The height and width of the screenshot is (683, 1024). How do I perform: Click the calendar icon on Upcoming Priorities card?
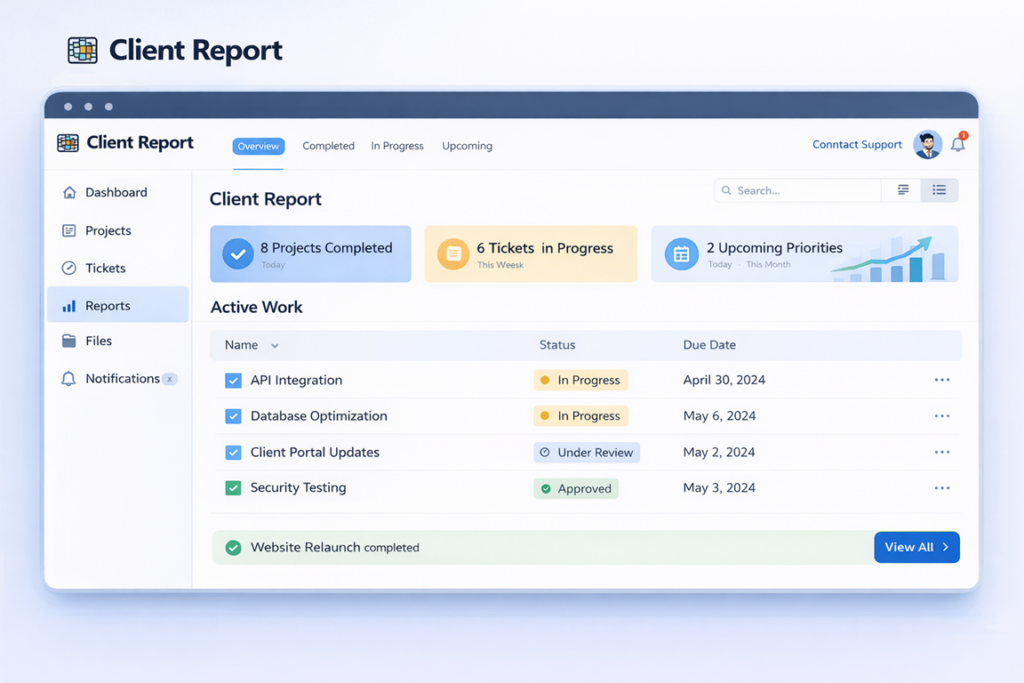point(681,254)
